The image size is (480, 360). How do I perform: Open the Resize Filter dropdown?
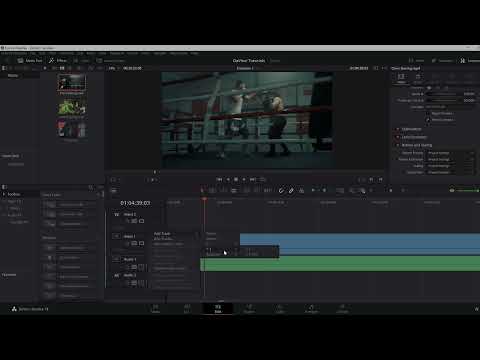[x=451, y=172]
